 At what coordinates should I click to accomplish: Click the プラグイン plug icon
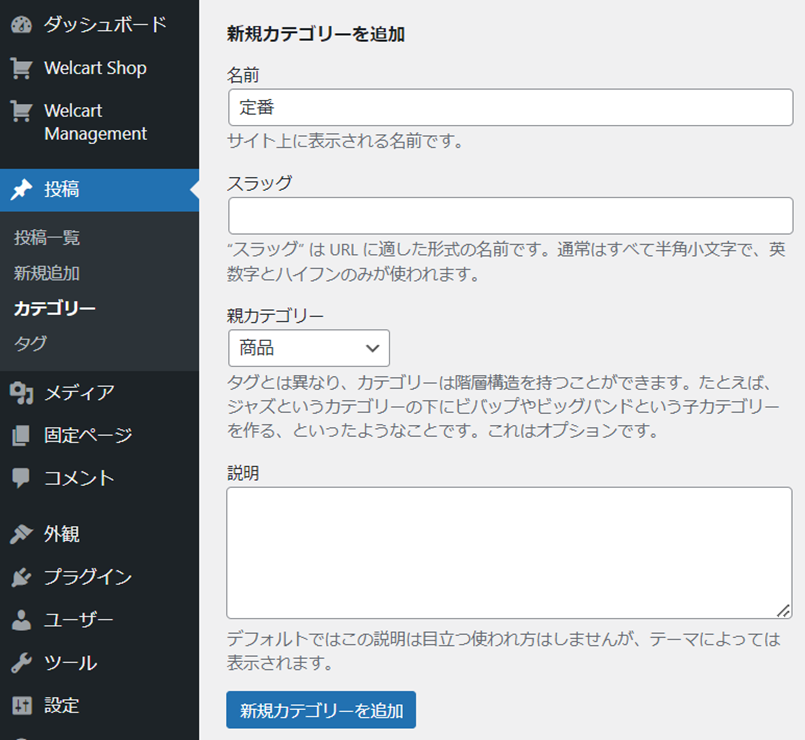(x=21, y=577)
